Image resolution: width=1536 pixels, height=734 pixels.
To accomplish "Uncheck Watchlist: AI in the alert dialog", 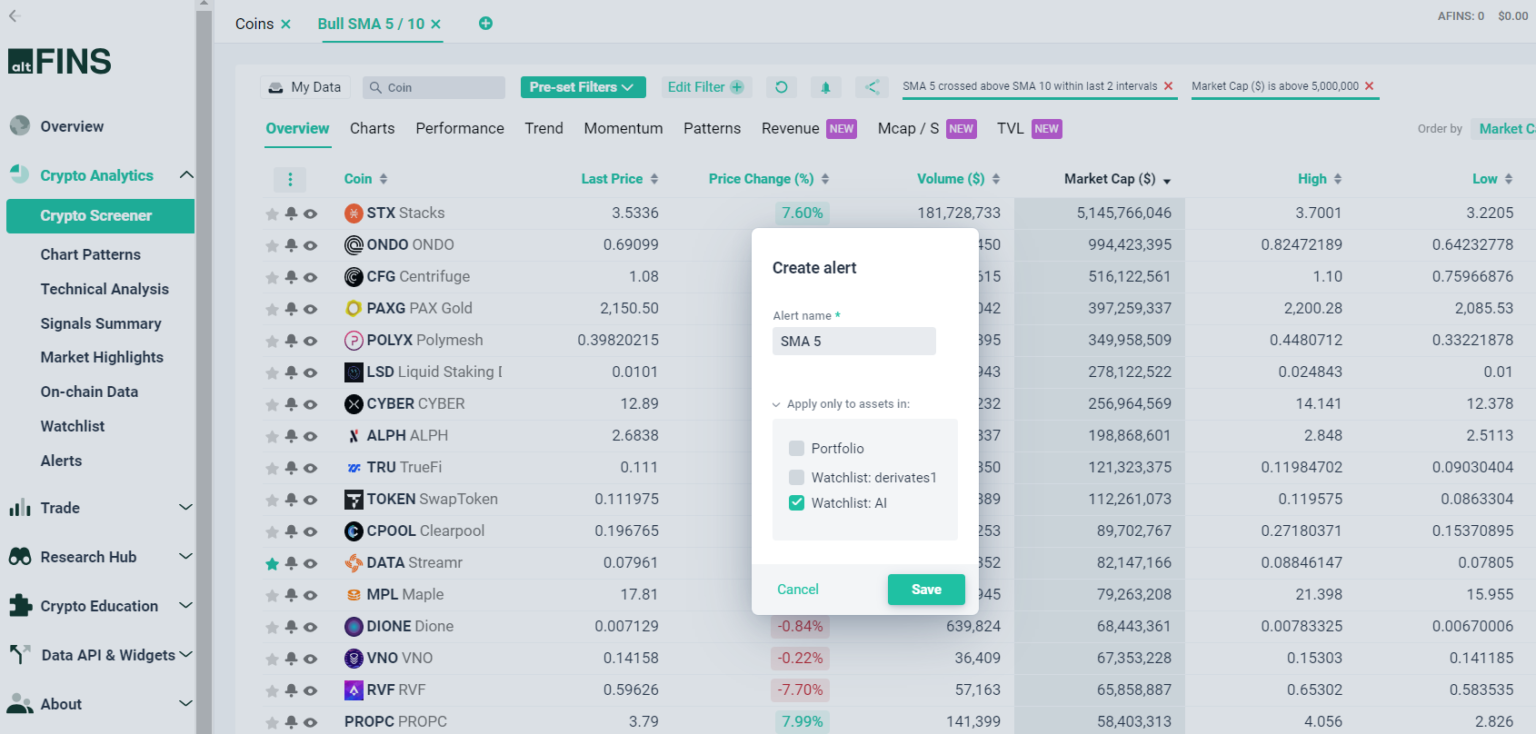I will point(796,502).
